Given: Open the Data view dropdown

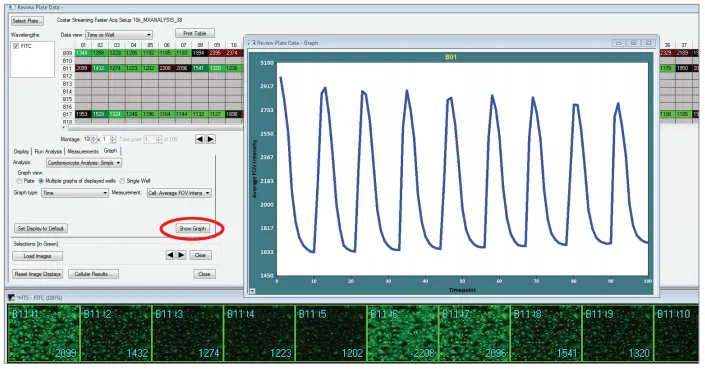Looking at the screenshot, I should 119,35.
